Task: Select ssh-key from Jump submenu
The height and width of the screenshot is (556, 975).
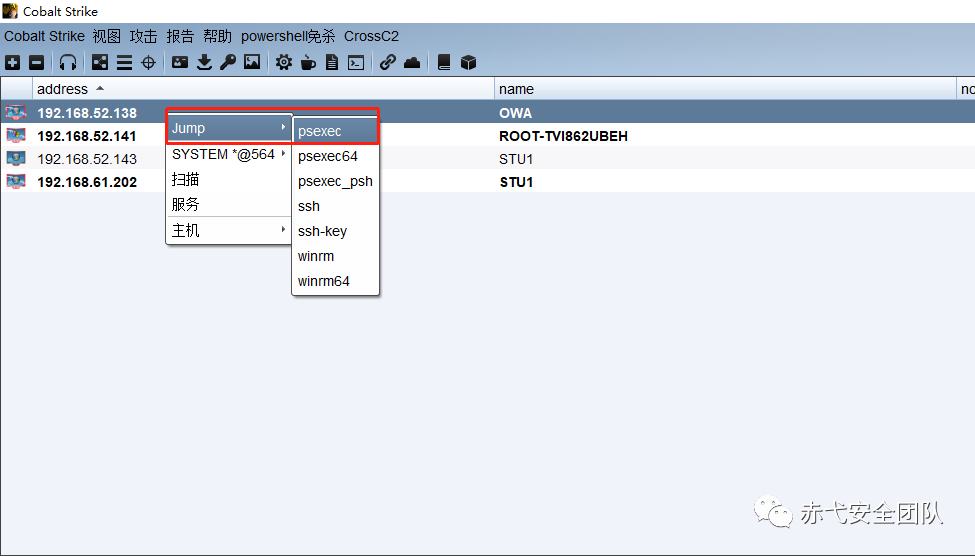Action: (x=335, y=231)
